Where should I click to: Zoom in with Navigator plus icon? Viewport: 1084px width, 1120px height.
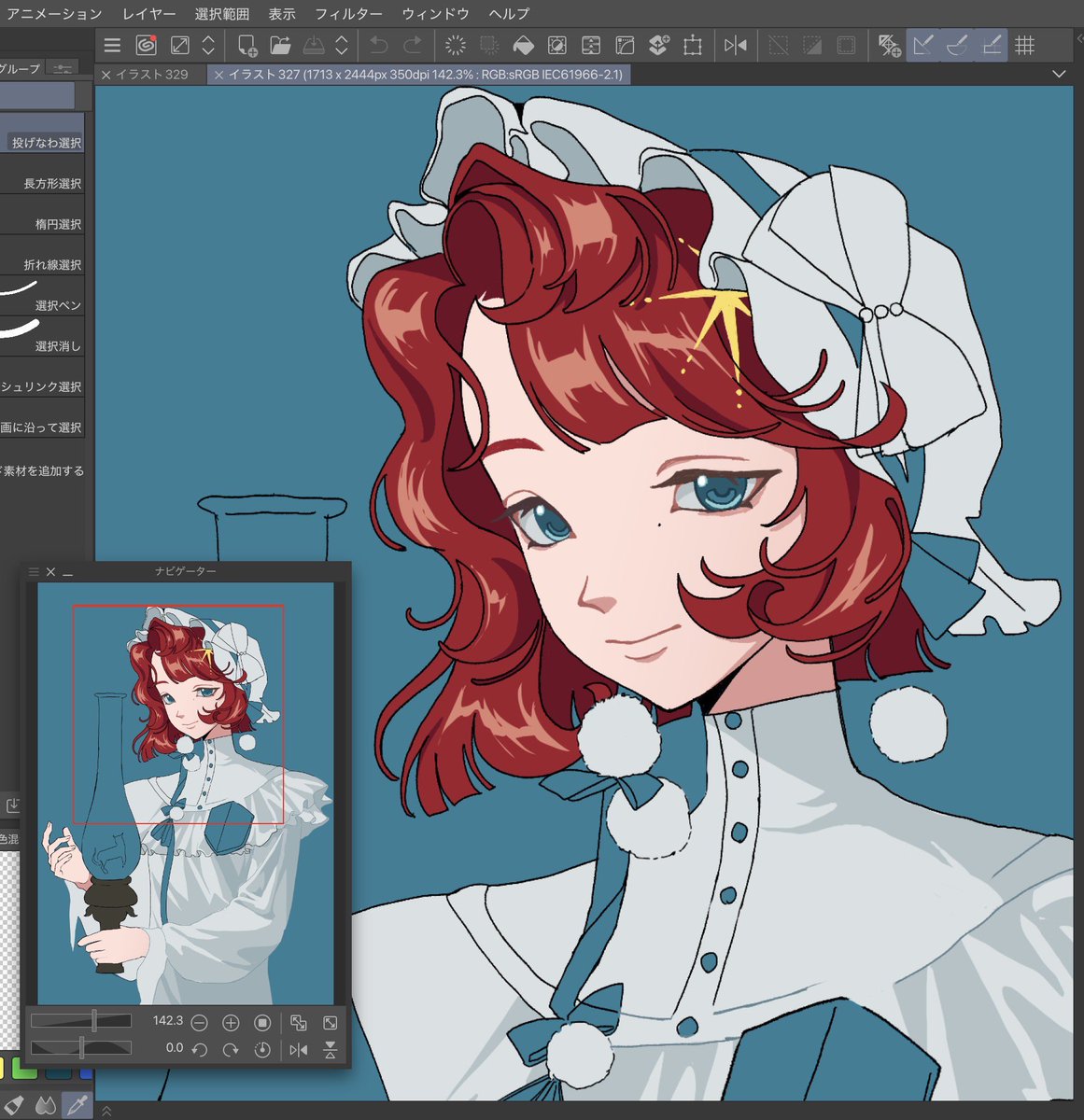231,1023
